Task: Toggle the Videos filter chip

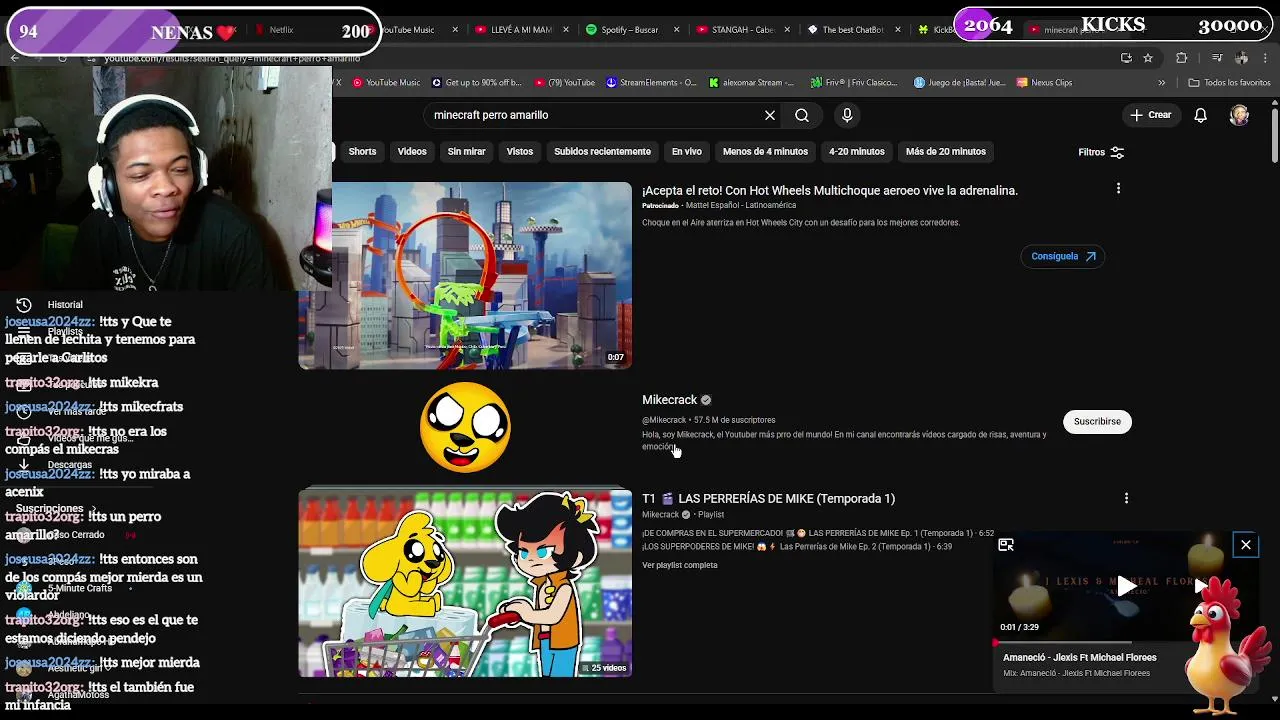Action: coord(412,152)
